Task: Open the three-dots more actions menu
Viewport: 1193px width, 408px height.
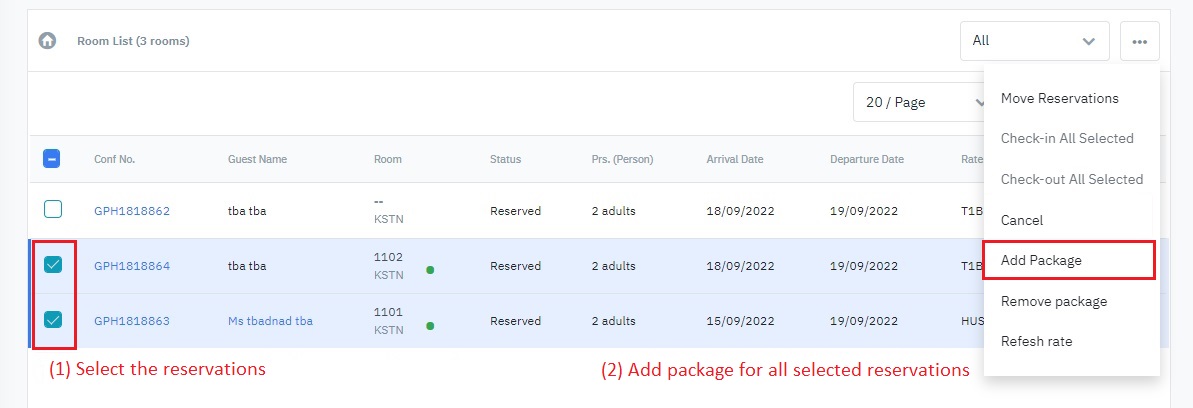Action: pyautogui.click(x=1139, y=41)
